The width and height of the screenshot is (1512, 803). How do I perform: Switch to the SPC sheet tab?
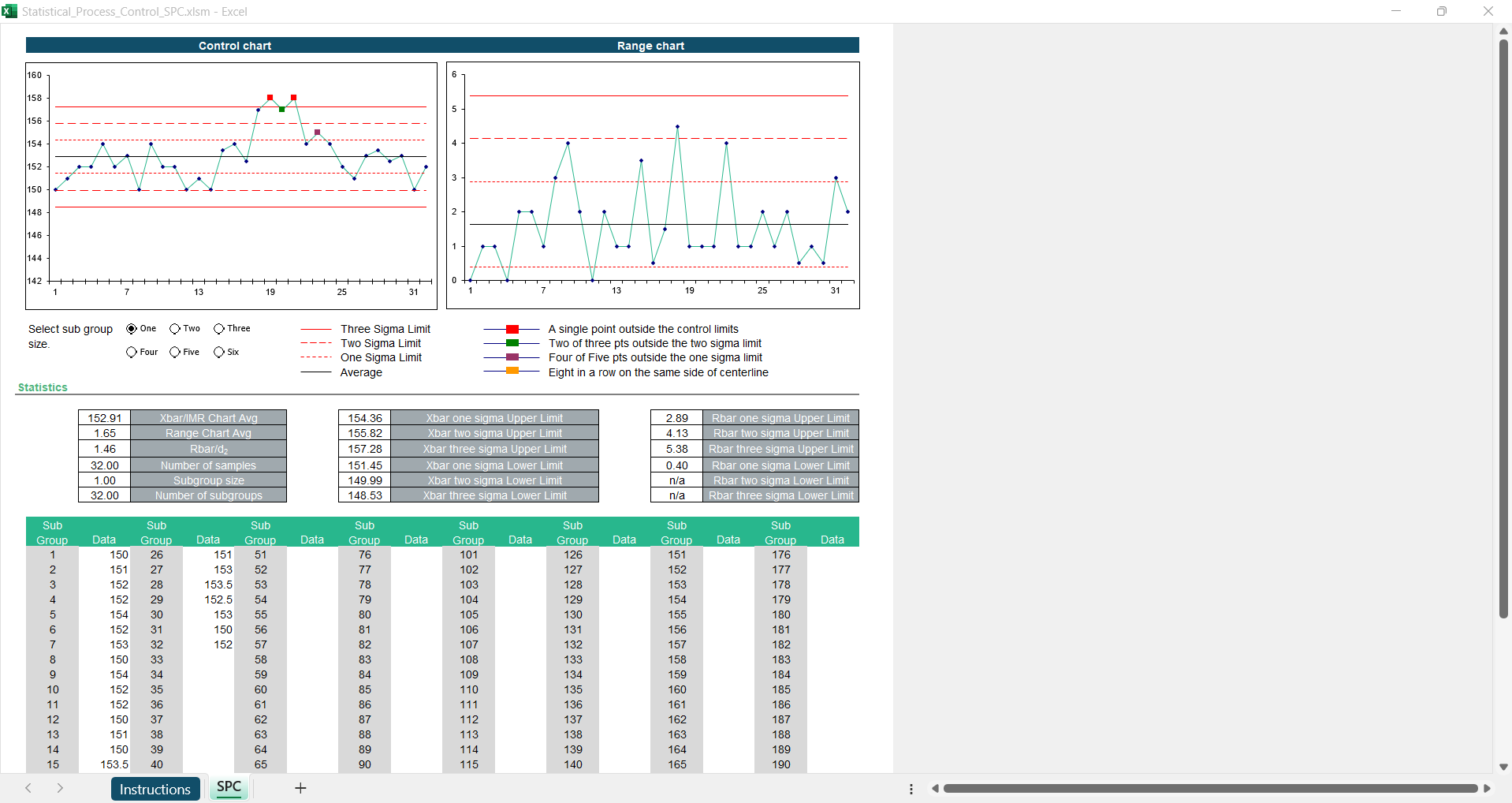229,787
